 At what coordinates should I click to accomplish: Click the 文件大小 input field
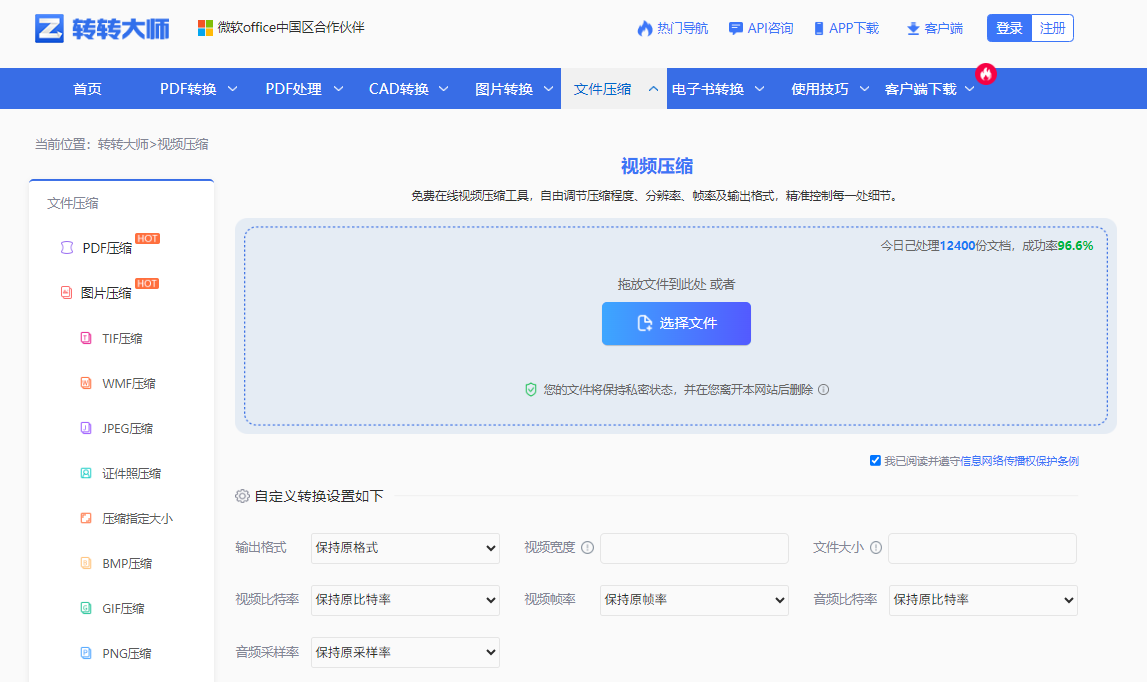982,548
